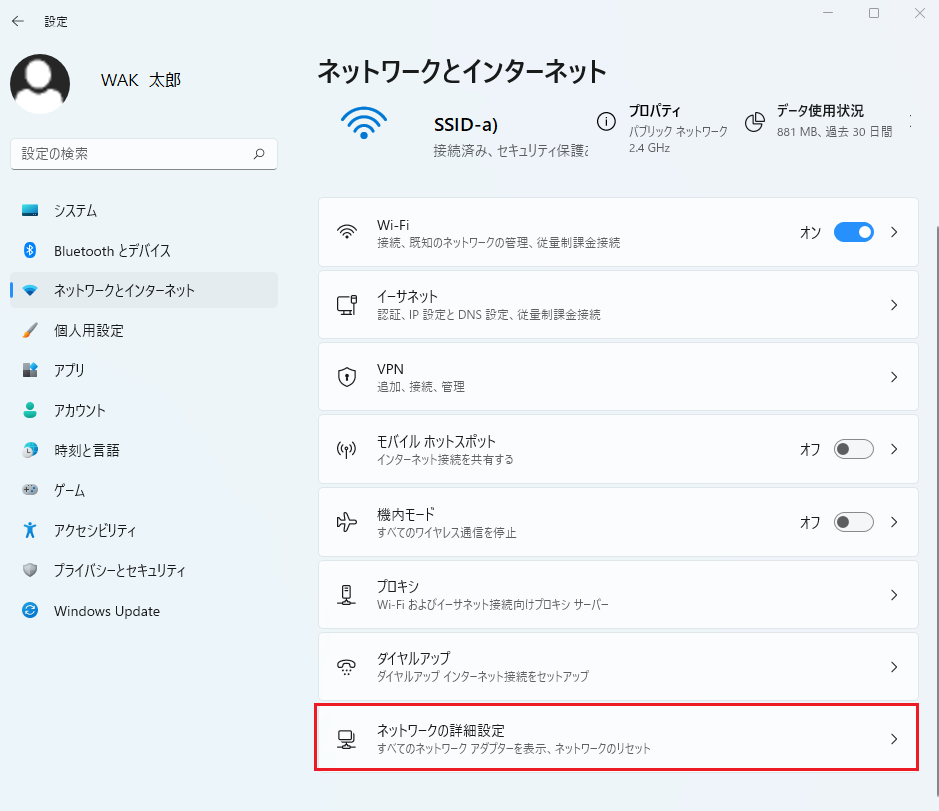This screenshot has height=811, width=939.
Task: Click the システム monitor icon
Action: 30,210
